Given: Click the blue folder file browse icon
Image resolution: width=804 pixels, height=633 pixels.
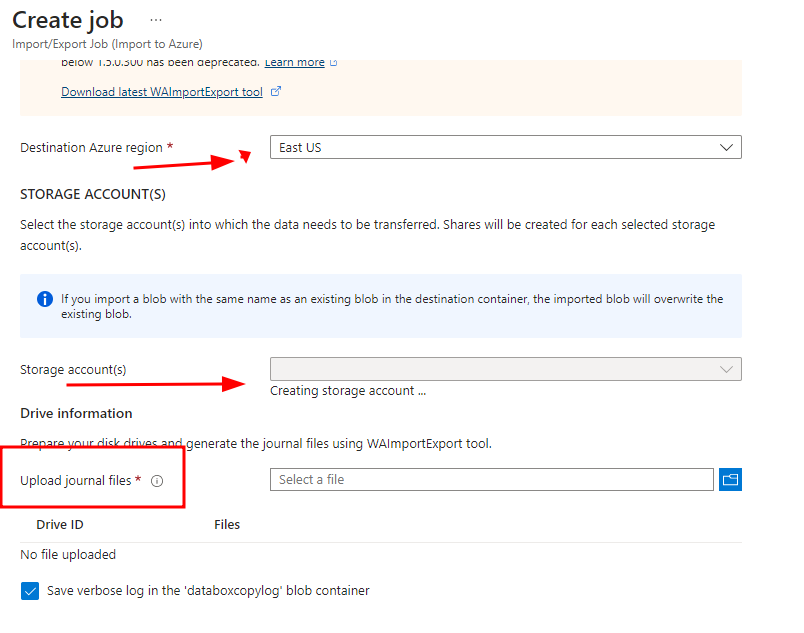Looking at the screenshot, I should pyautogui.click(x=730, y=479).
